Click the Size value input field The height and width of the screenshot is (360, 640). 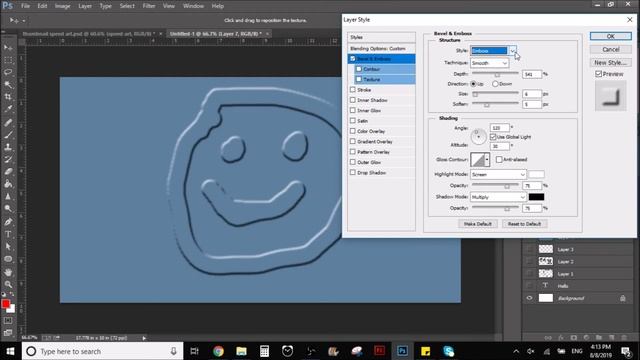(x=532, y=94)
